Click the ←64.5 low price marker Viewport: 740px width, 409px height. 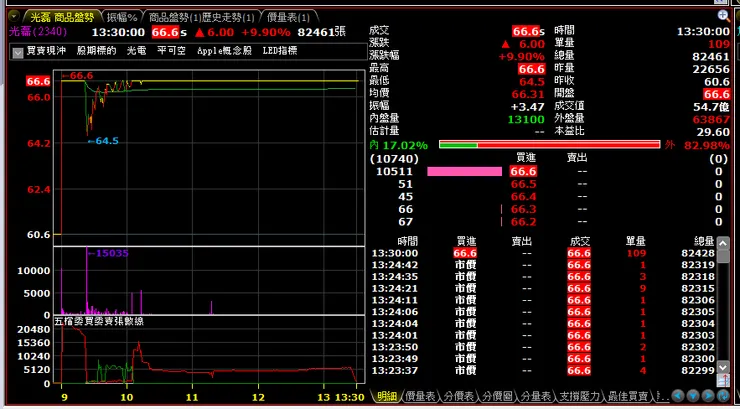point(103,141)
